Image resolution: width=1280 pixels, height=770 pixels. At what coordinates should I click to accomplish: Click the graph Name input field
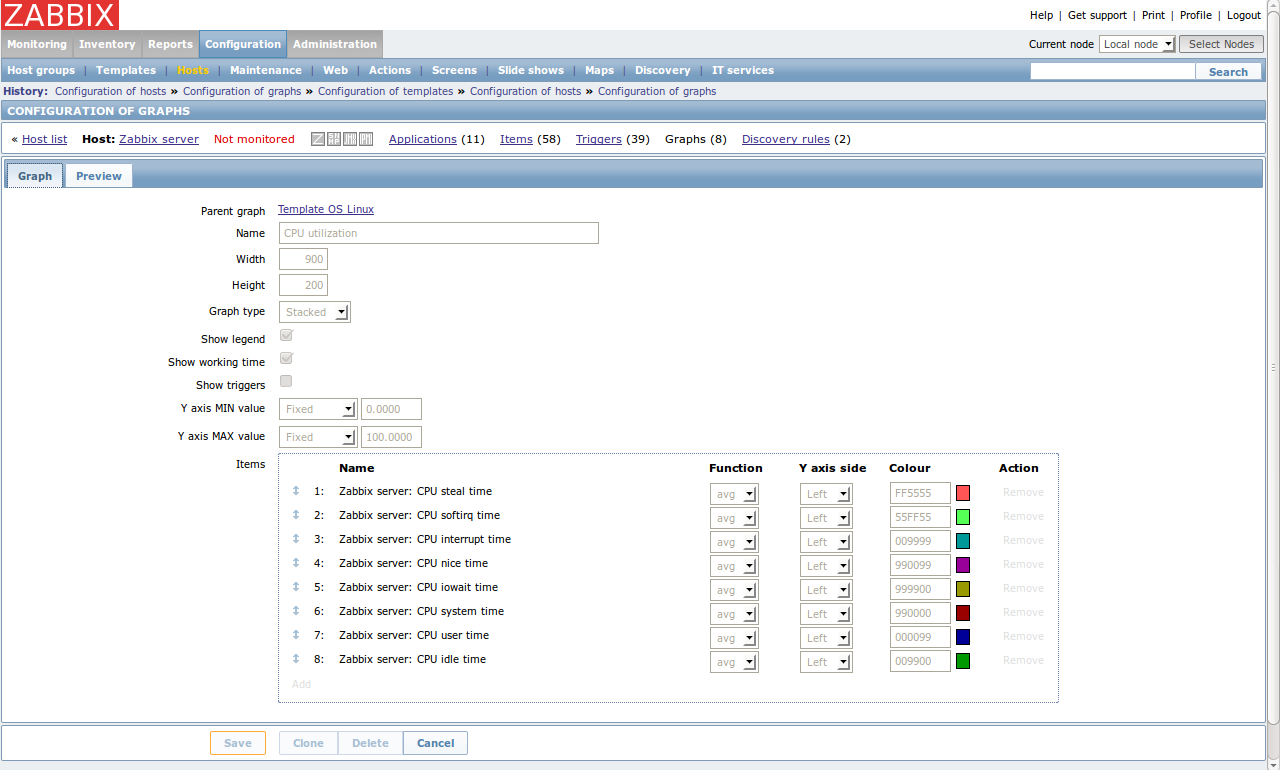click(439, 233)
